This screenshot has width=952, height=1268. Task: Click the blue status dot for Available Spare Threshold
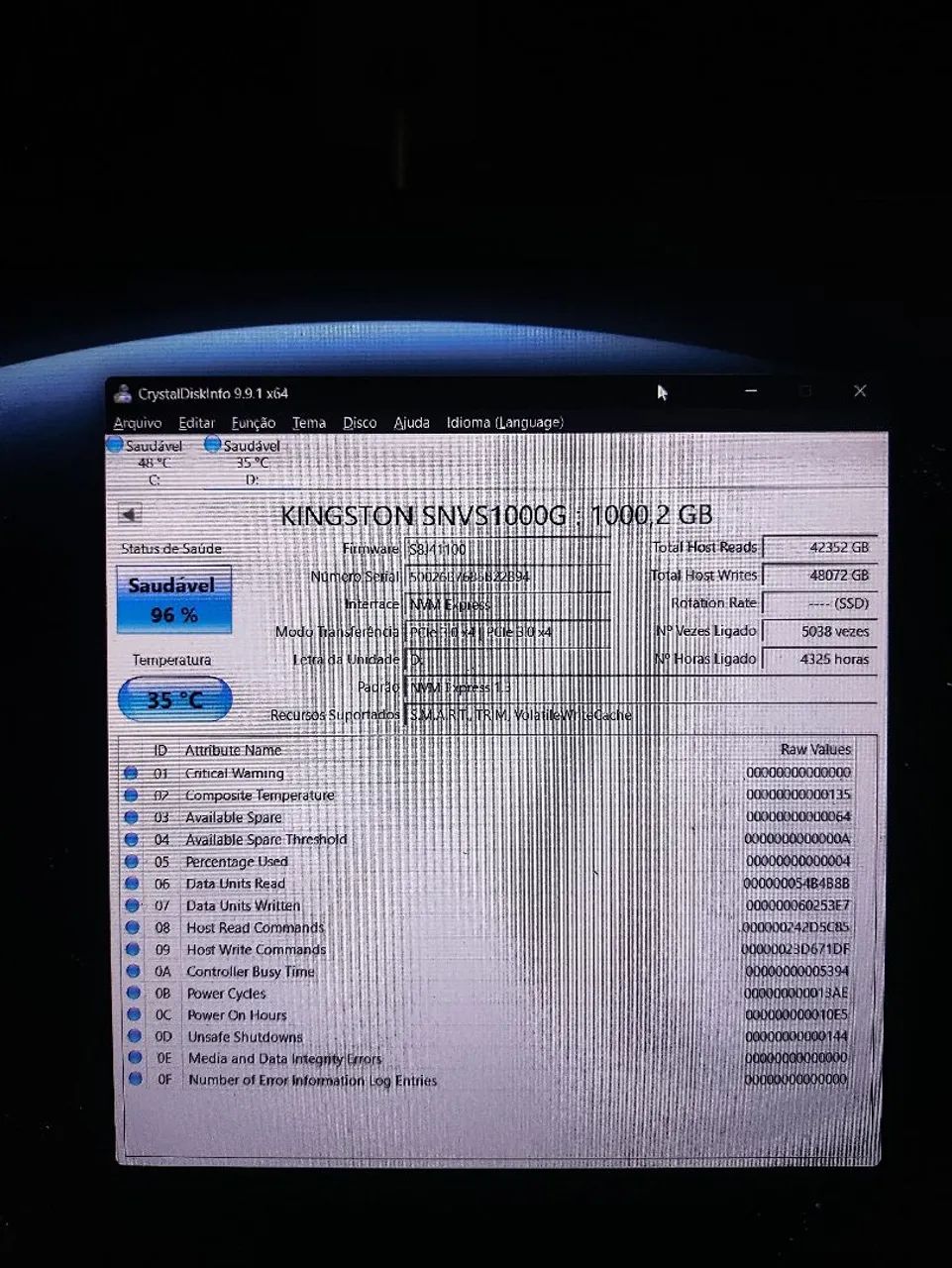[131, 839]
